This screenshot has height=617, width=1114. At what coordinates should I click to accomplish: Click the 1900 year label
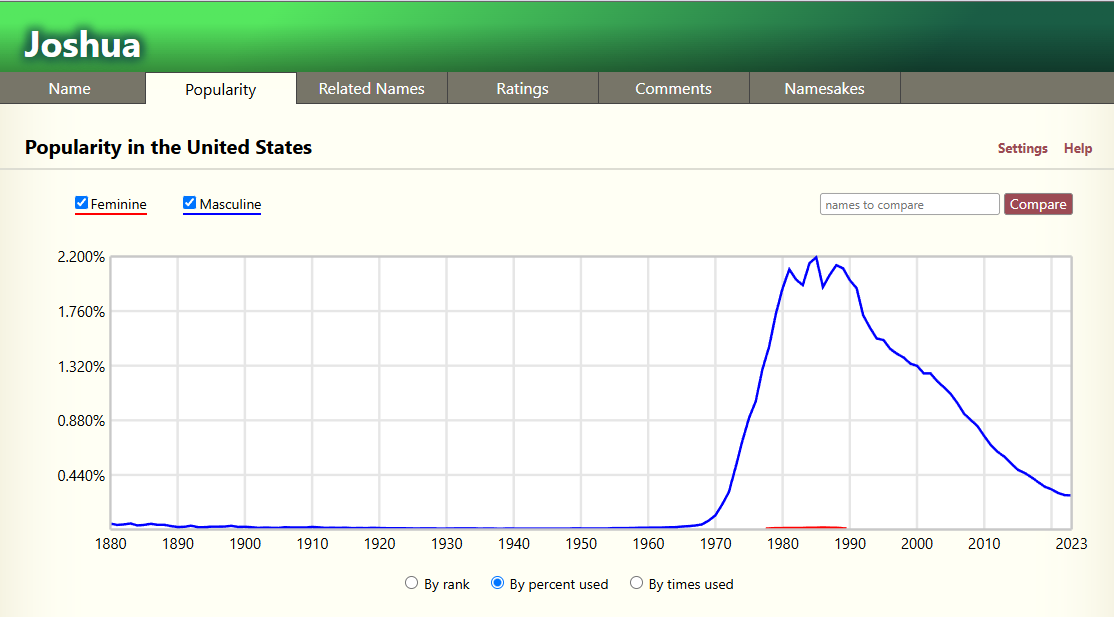coord(245,544)
